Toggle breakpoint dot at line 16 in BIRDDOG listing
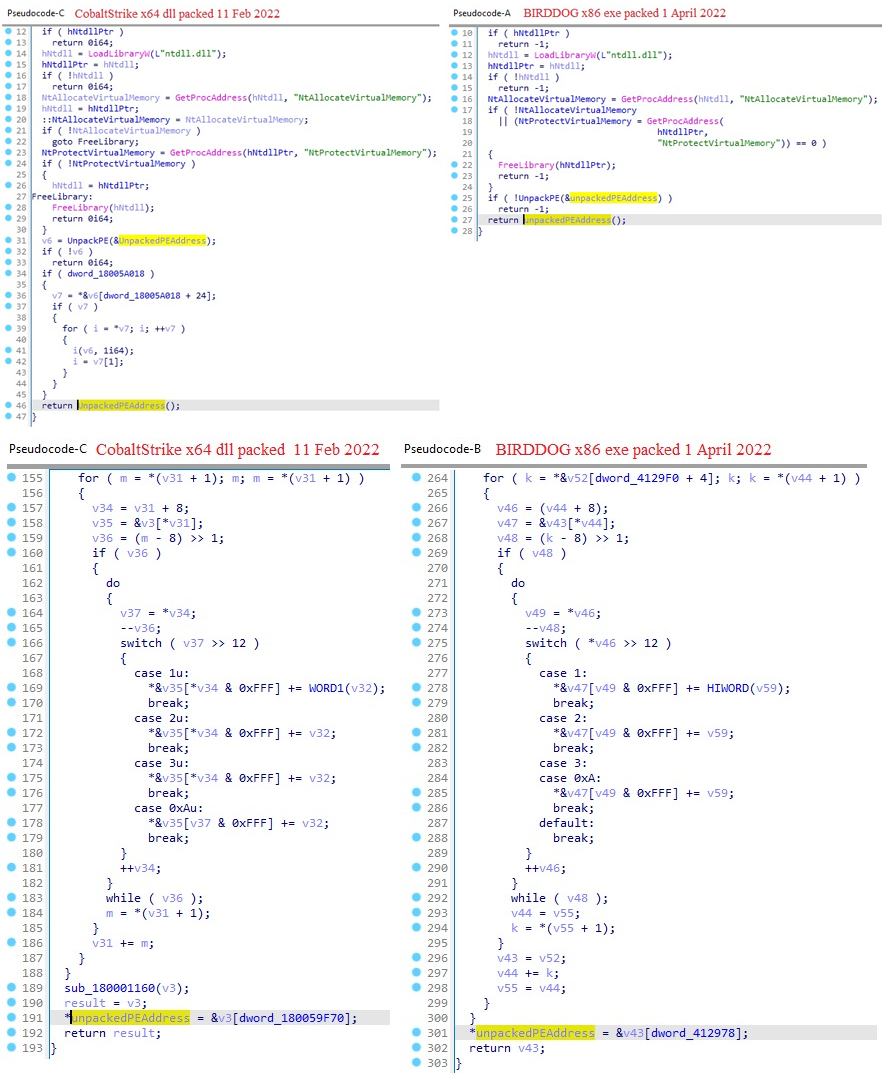This screenshot has height=1074, width=882. (454, 99)
